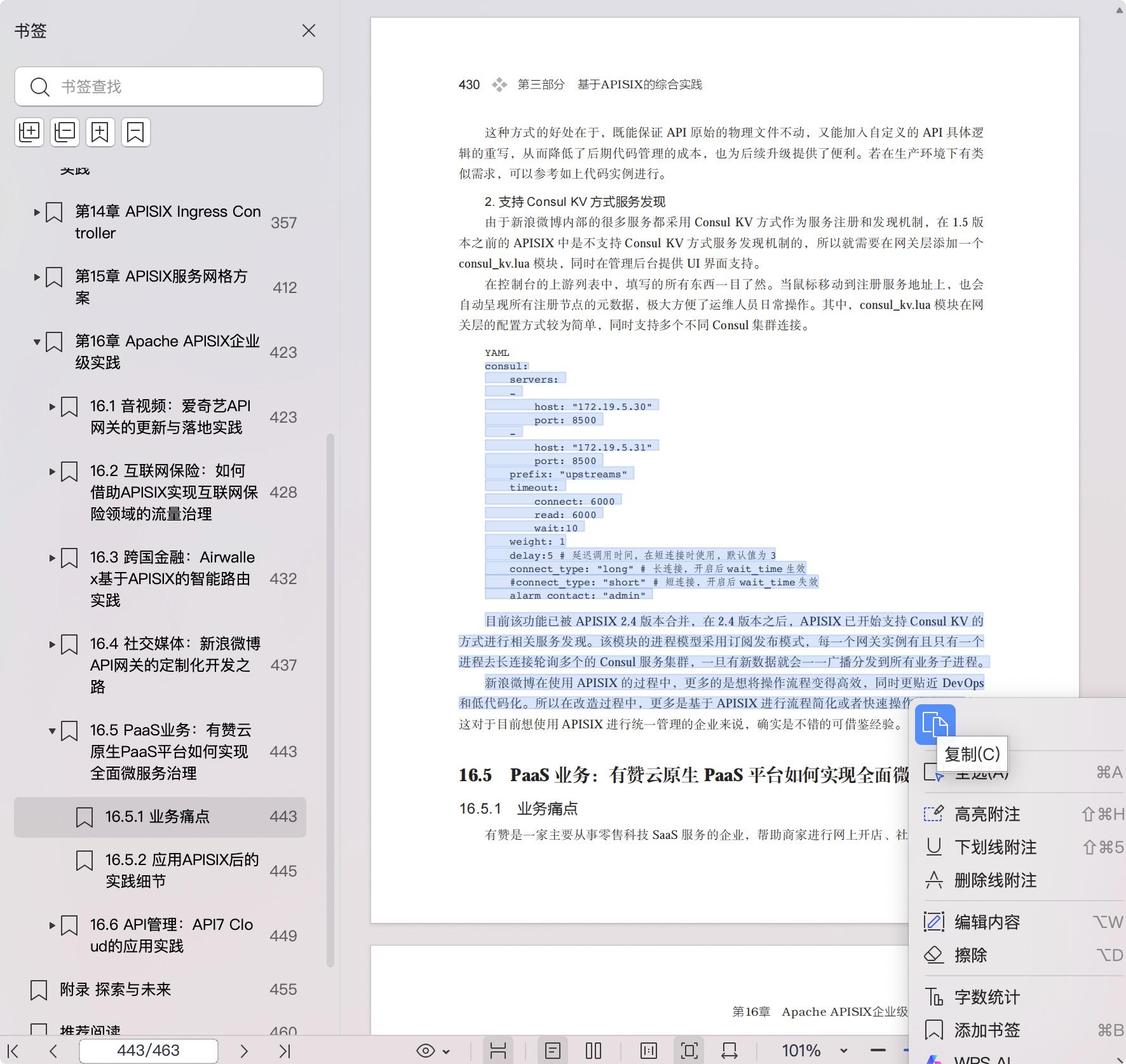This screenshot has height=1064, width=1126.
Task: Jump to the last page with the arrow
Action: [x=285, y=1051]
